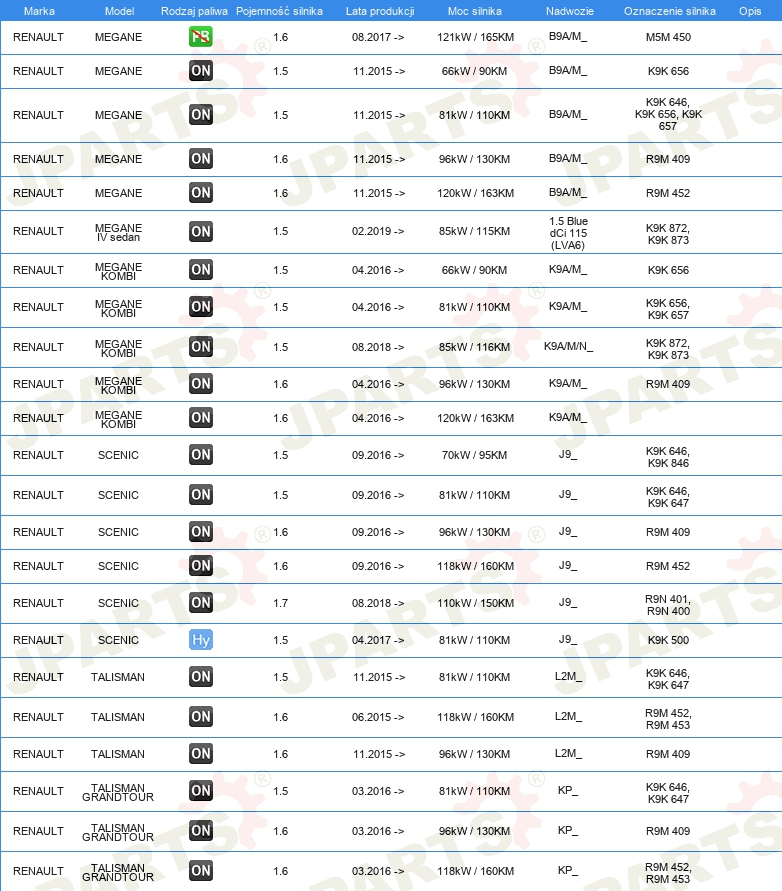Click the power value 85kW / 116KM
The image size is (782, 891).
click(x=475, y=347)
